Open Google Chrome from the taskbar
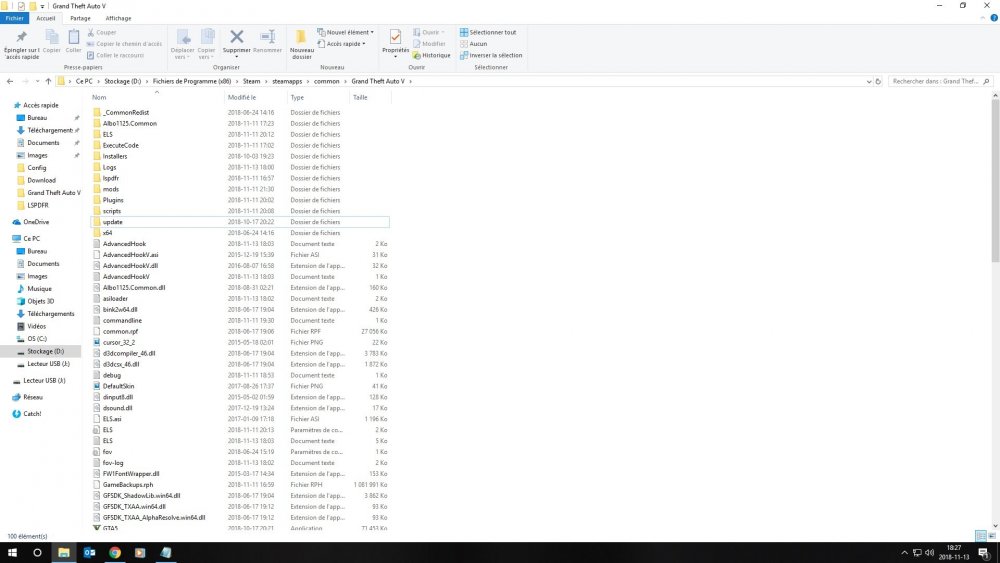Viewport: 1000px width, 563px height. (115, 553)
